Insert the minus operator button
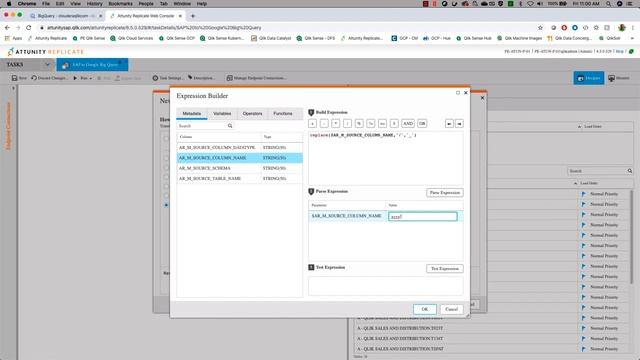 [324, 123]
